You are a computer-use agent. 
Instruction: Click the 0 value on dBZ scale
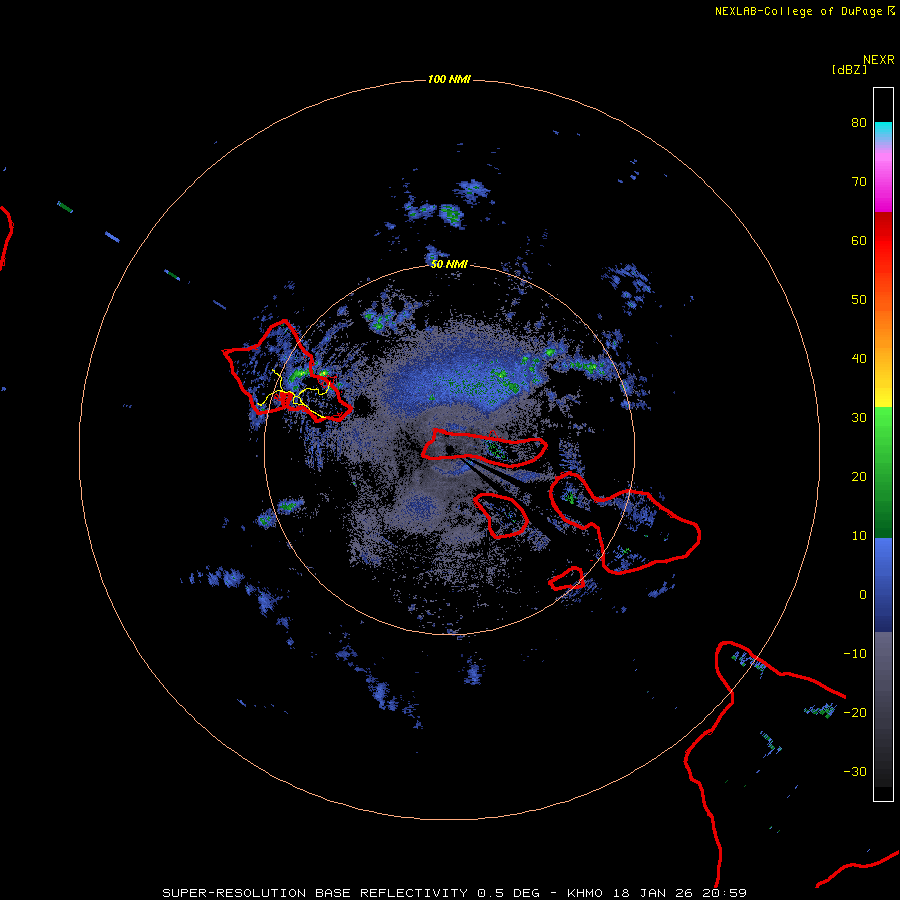pyautogui.click(x=863, y=595)
